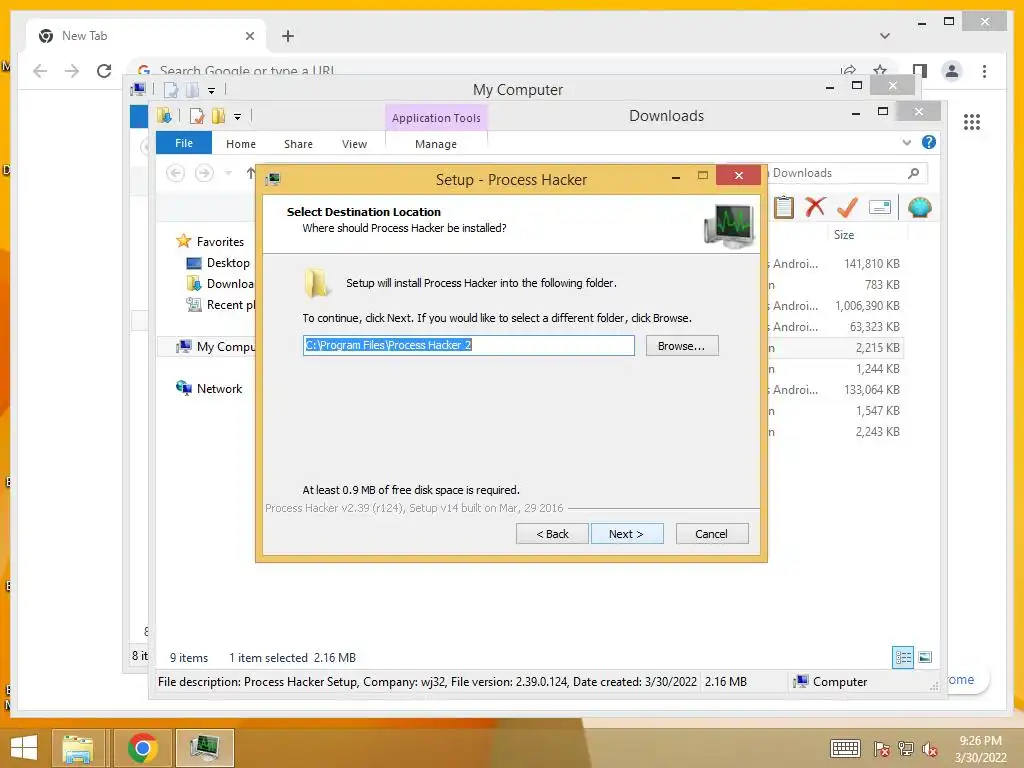
Task: Browse for a different install folder
Action: (x=682, y=345)
